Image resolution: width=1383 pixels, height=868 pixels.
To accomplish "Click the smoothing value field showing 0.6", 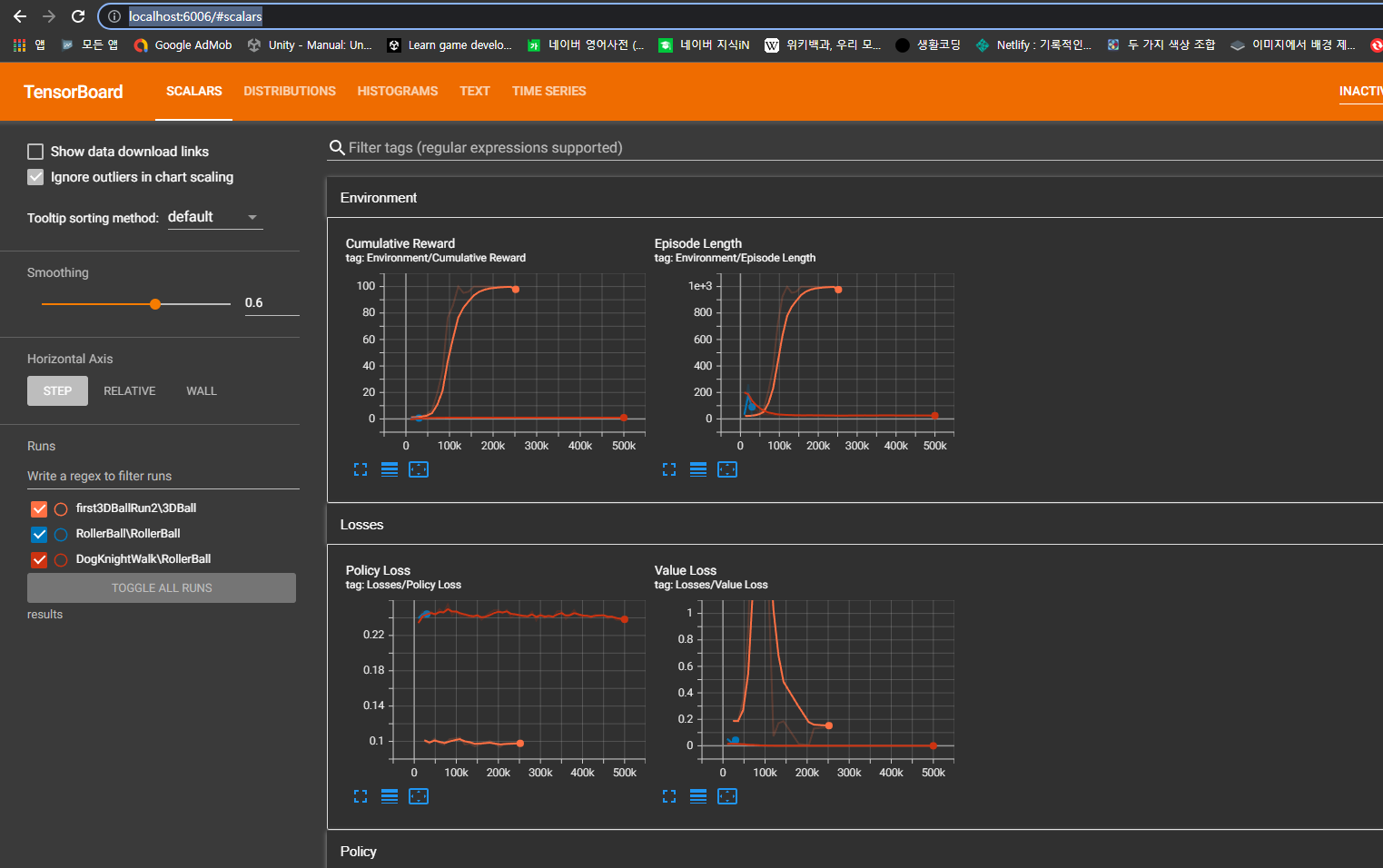I will point(272,303).
